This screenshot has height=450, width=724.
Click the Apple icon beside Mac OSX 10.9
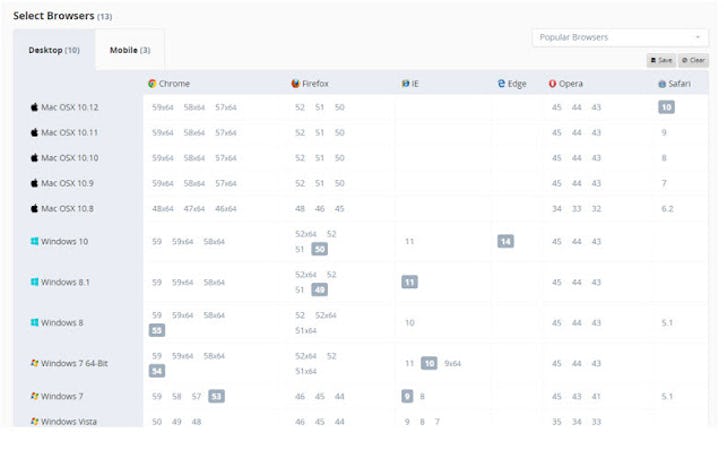pos(34,183)
